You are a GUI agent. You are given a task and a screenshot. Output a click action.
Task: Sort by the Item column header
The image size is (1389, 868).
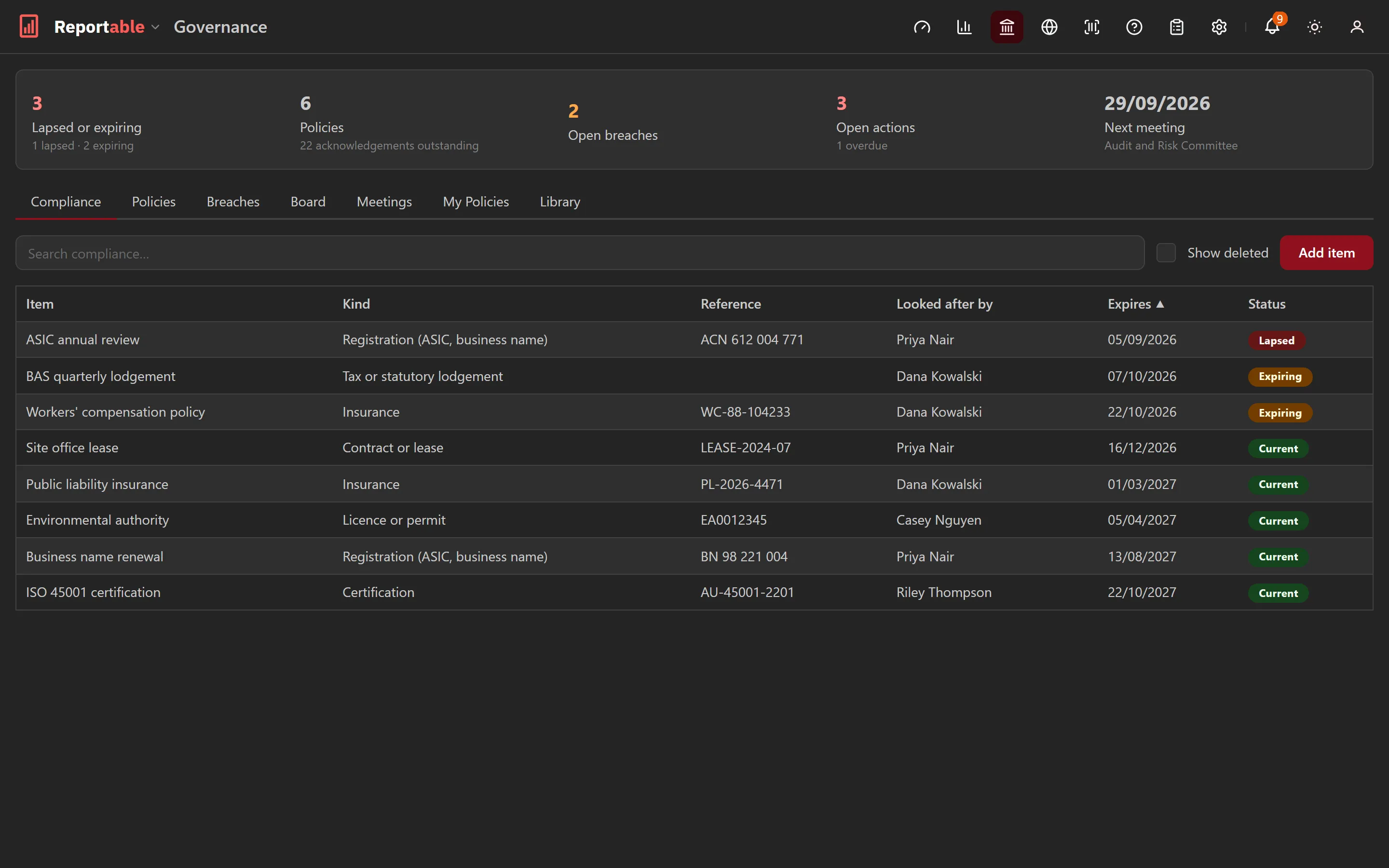coord(40,304)
